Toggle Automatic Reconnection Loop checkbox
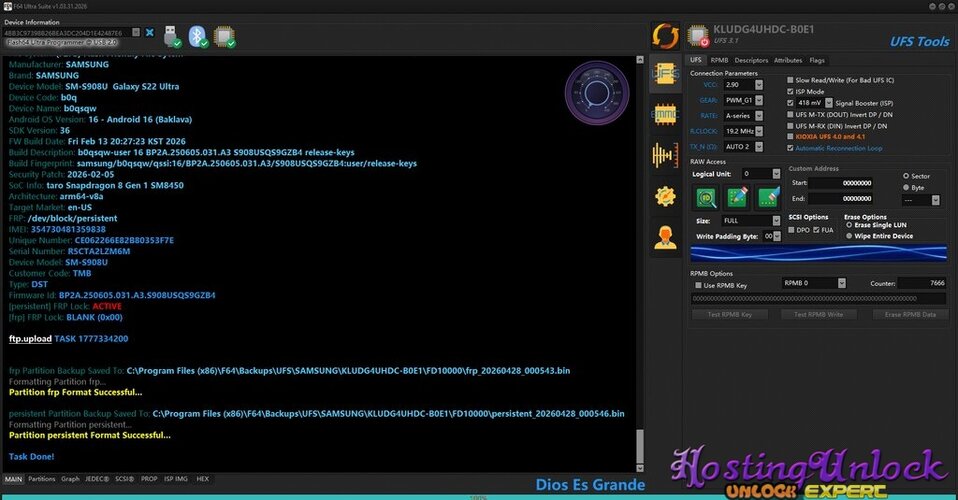Image resolution: width=958 pixels, height=500 pixels. tap(790, 148)
